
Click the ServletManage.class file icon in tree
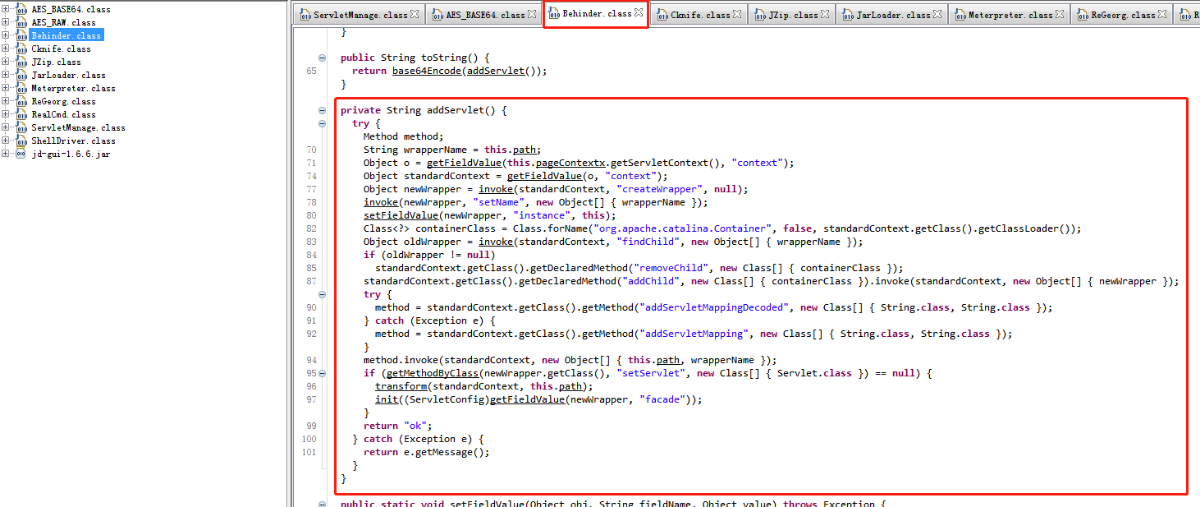click(20, 128)
